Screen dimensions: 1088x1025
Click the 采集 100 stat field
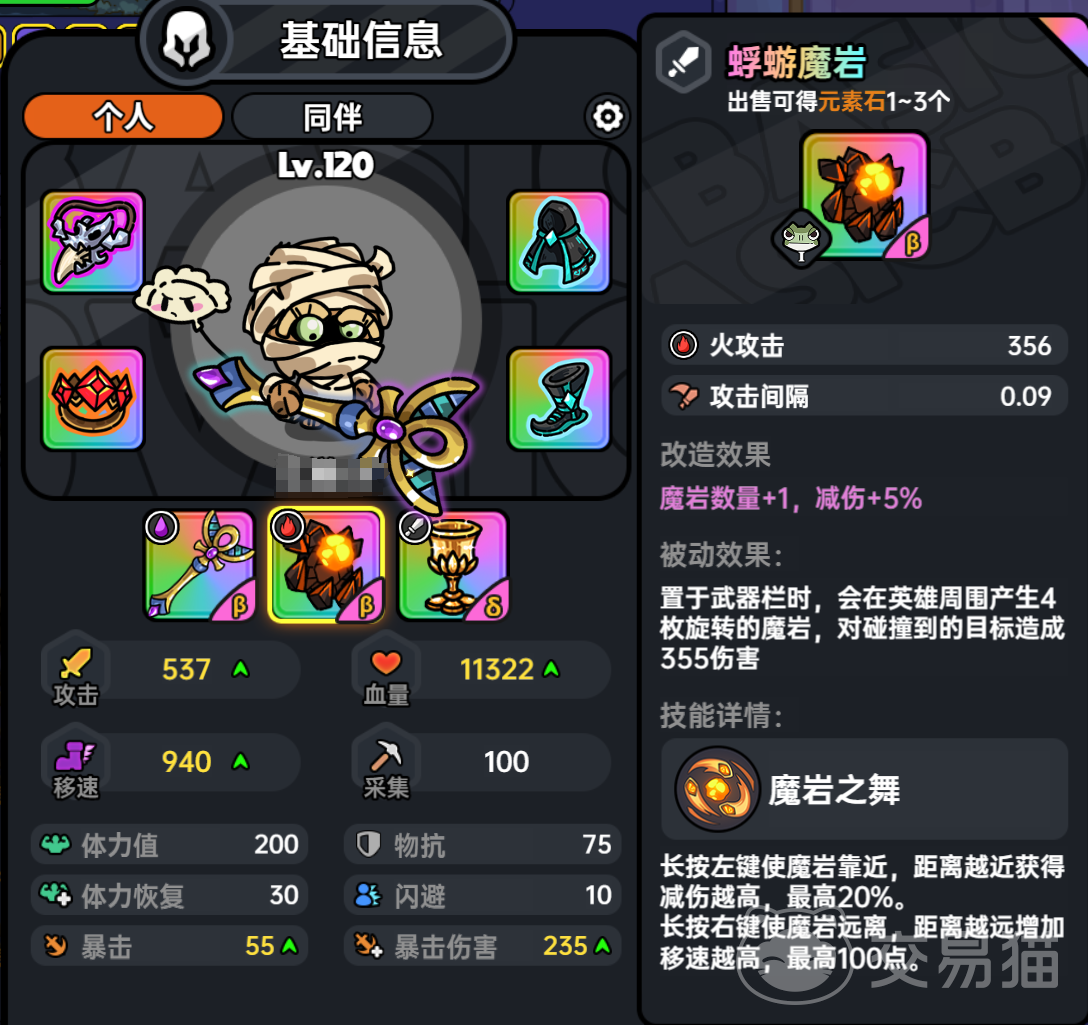click(x=482, y=761)
